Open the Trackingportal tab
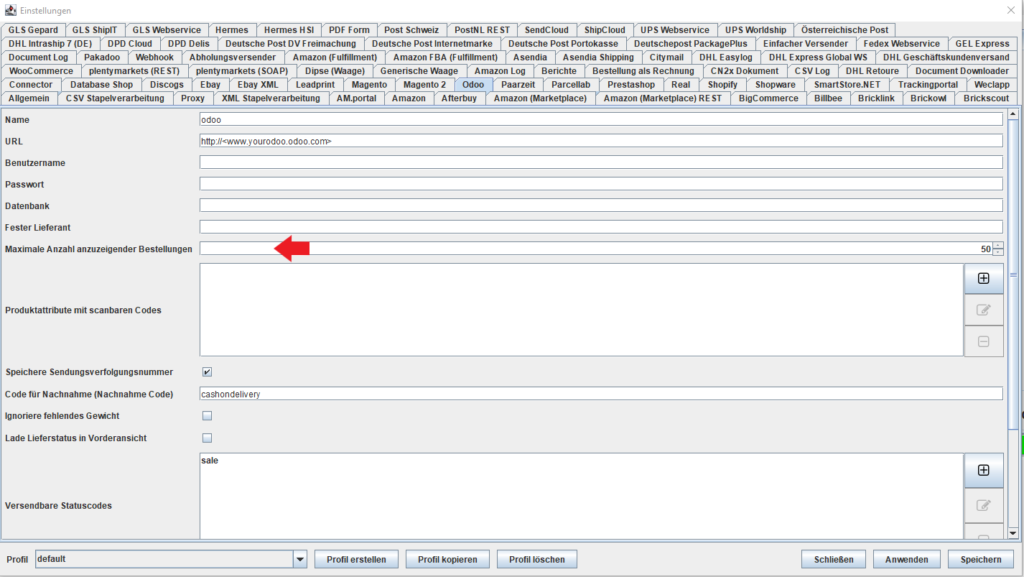Image resolution: width=1024 pixels, height=577 pixels. [927, 85]
